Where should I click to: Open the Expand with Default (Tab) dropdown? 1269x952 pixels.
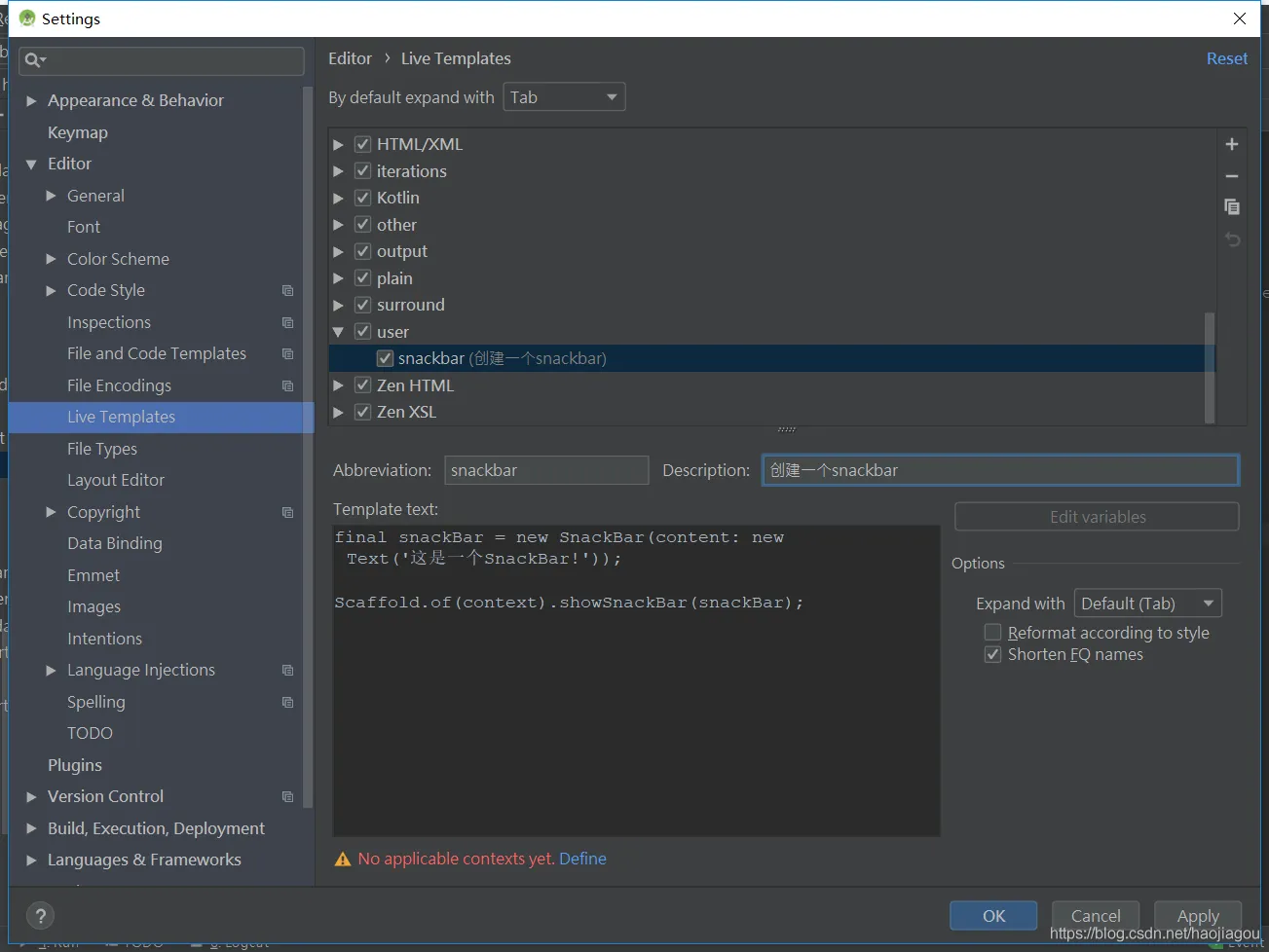click(1147, 604)
